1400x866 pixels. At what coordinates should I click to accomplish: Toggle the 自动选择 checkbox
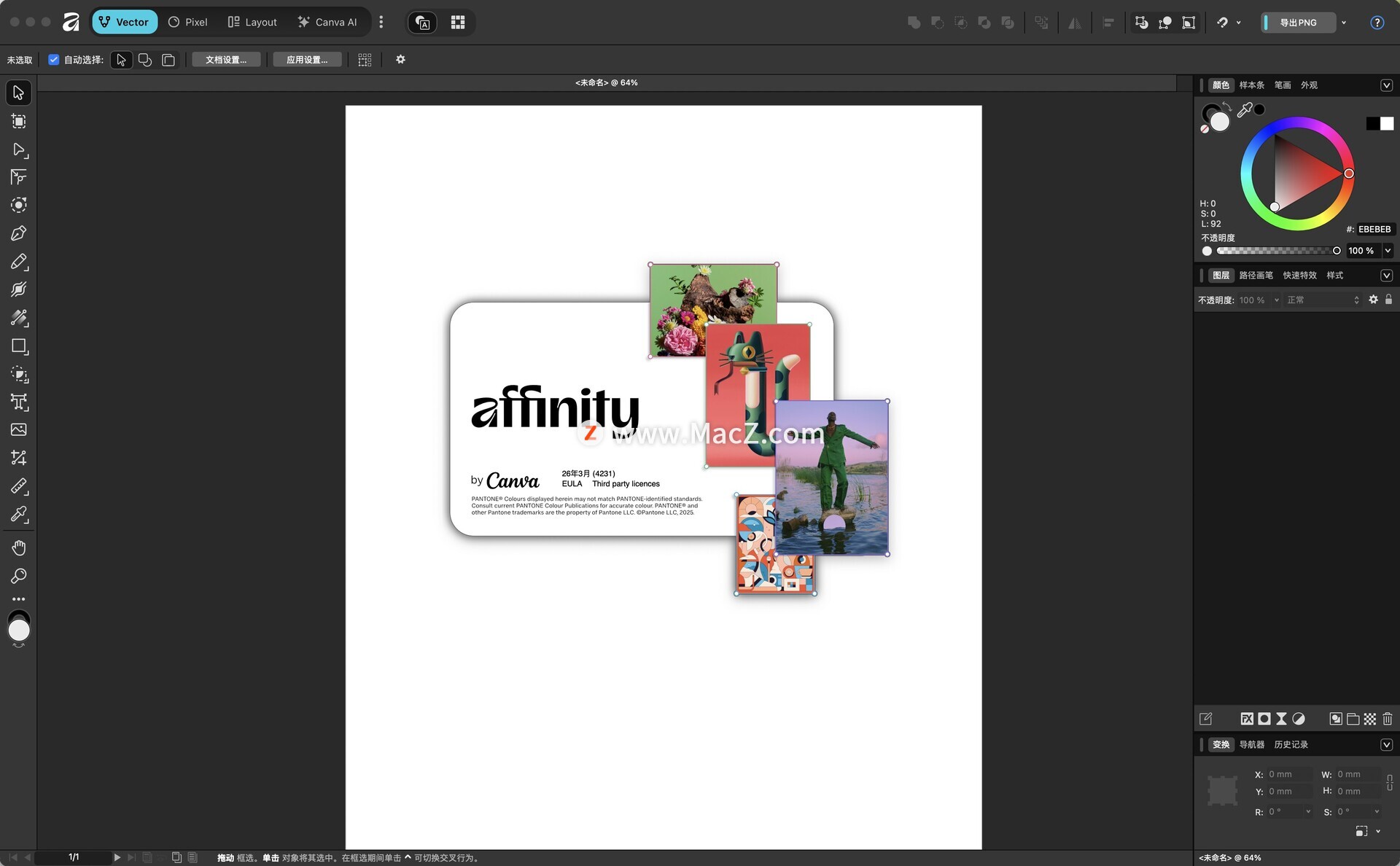pyautogui.click(x=53, y=60)
